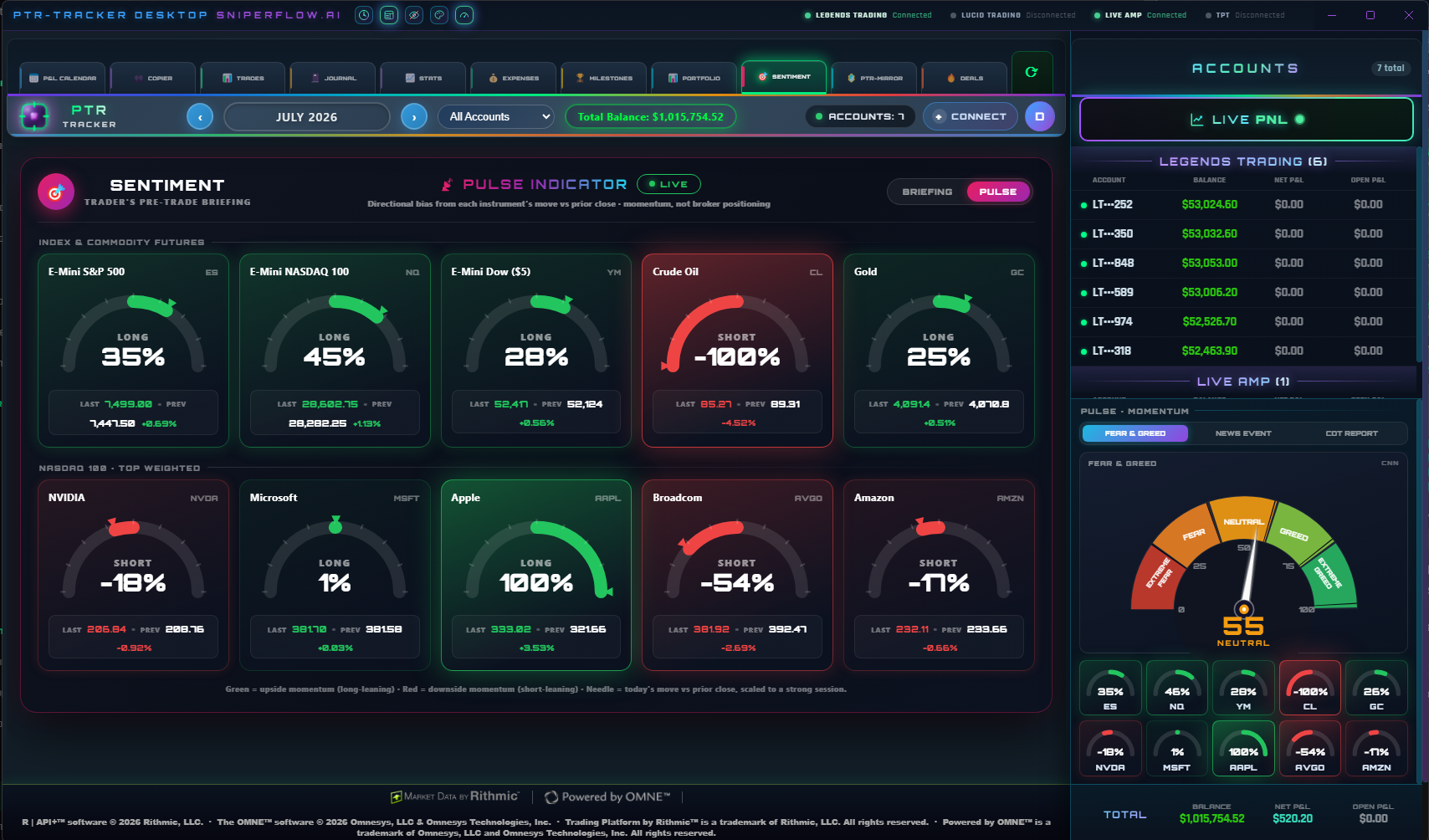Go to the next month arrow
The width and height of the screenshot is (1429, 840).
(x=414, y=117)
